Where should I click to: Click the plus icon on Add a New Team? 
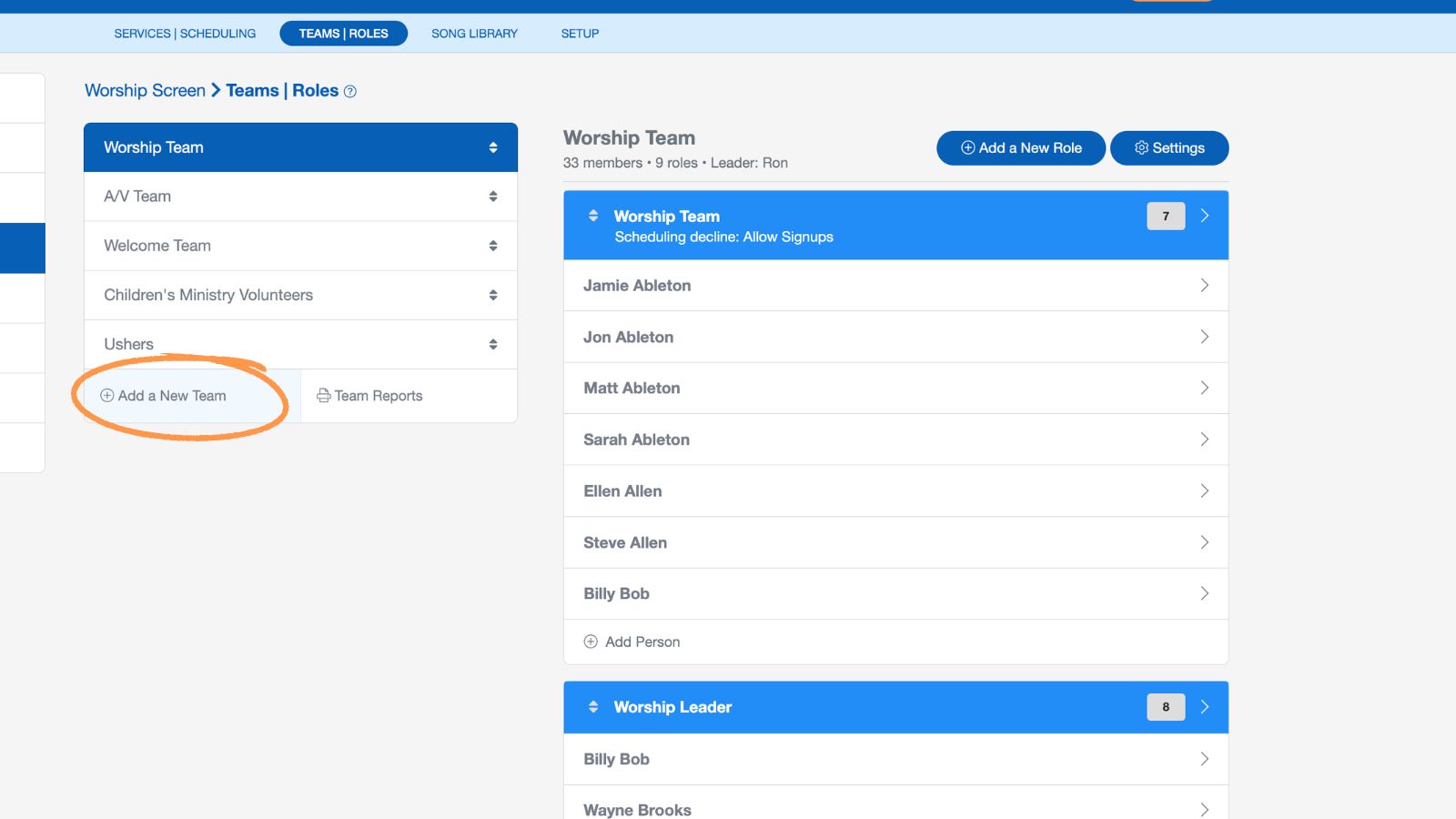tap(106, 395)
